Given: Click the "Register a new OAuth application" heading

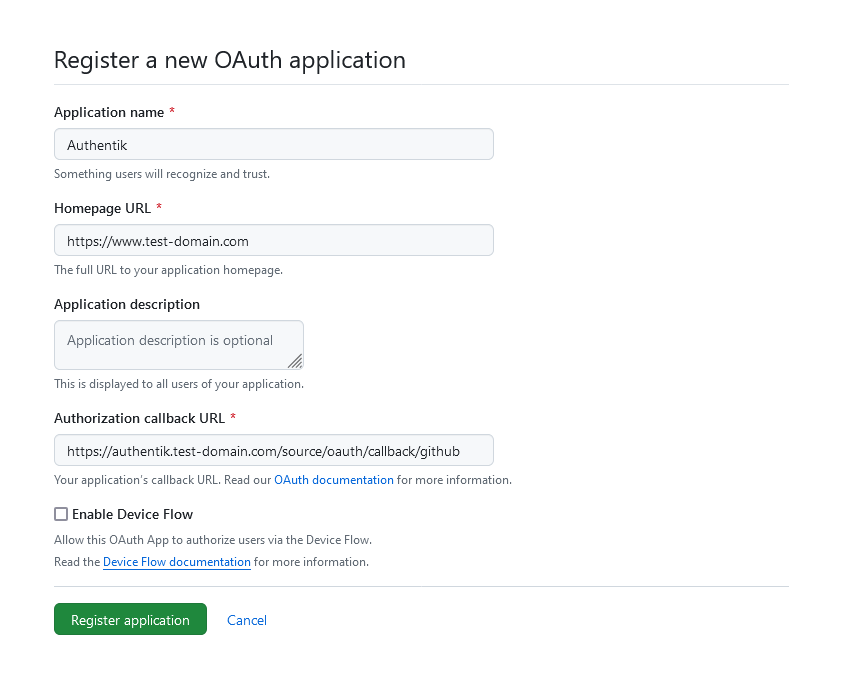Looking at the screenshot, I should (x=230, y=60).
